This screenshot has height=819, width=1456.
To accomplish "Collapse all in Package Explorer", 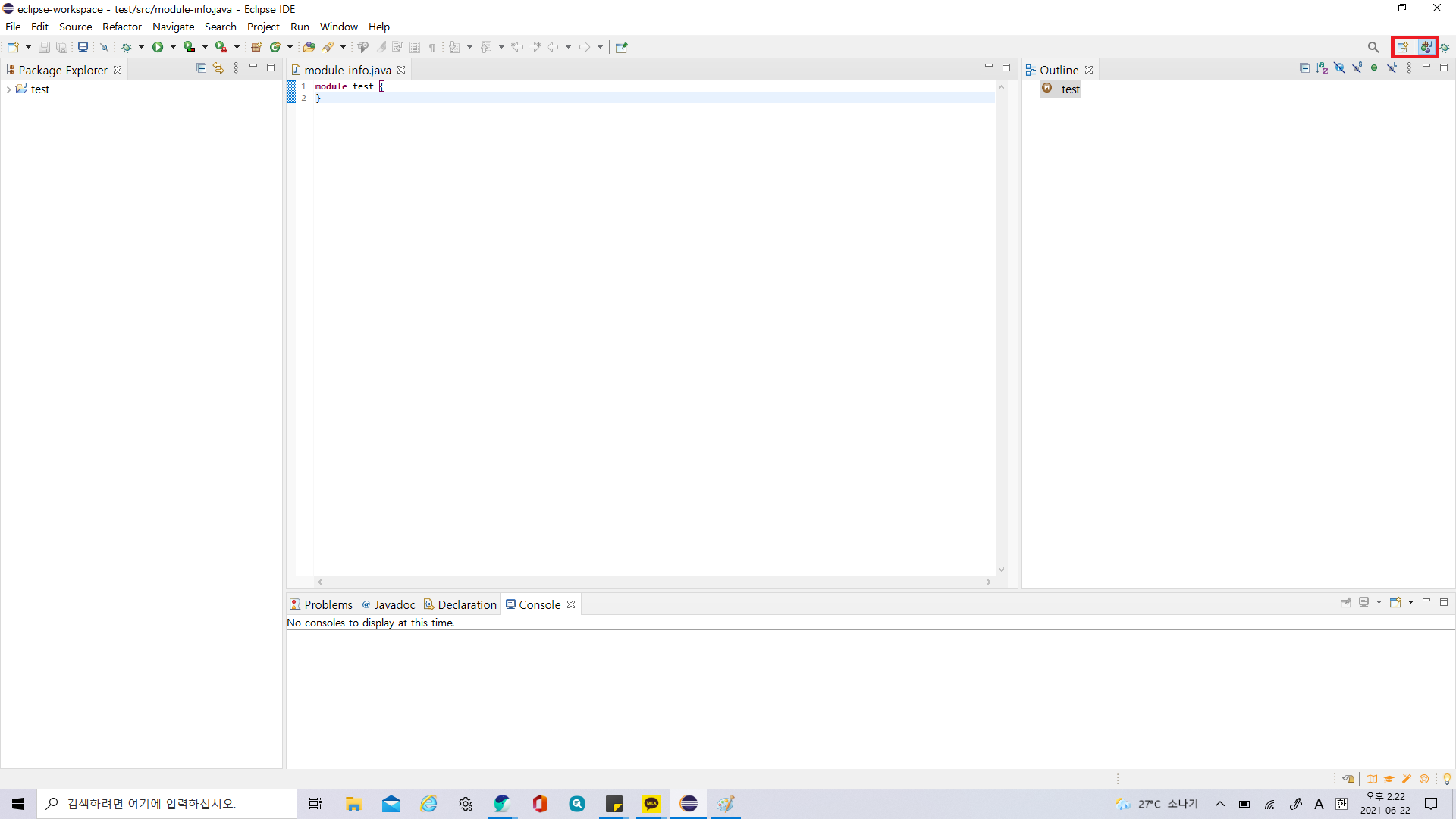I will pos(201,68).
